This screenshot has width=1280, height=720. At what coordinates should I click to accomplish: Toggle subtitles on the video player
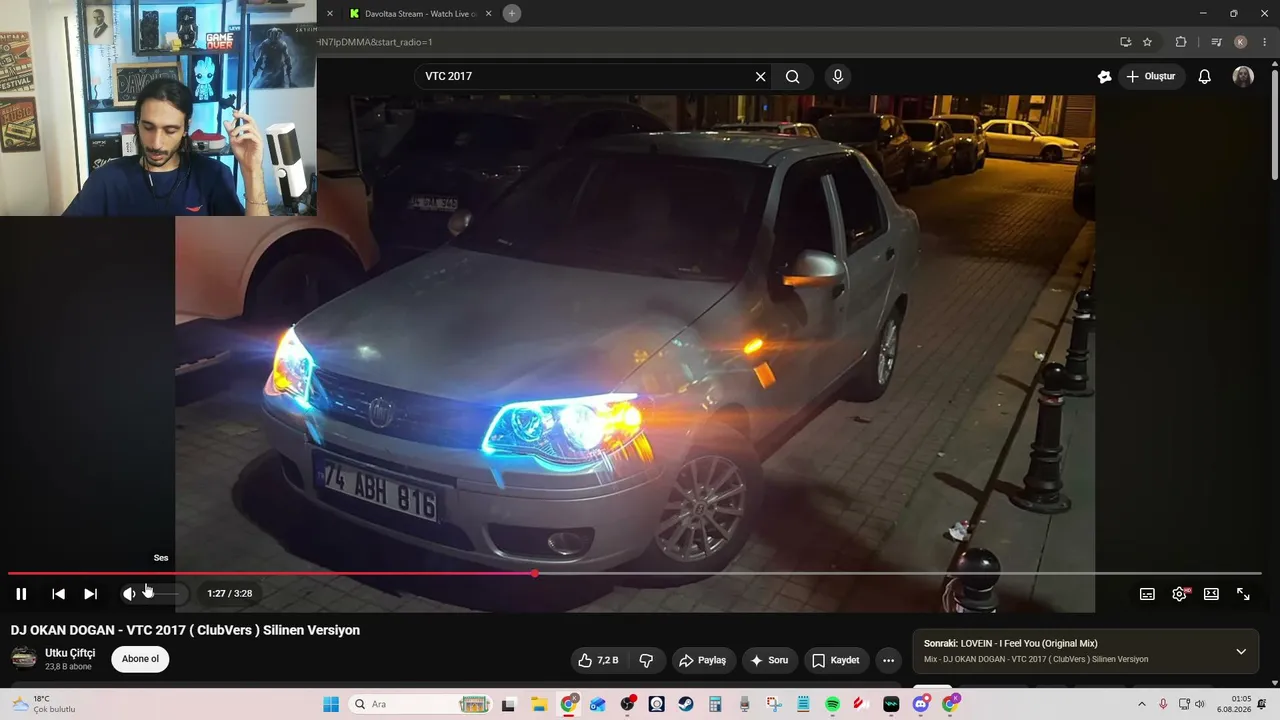tap(1147, 594)
